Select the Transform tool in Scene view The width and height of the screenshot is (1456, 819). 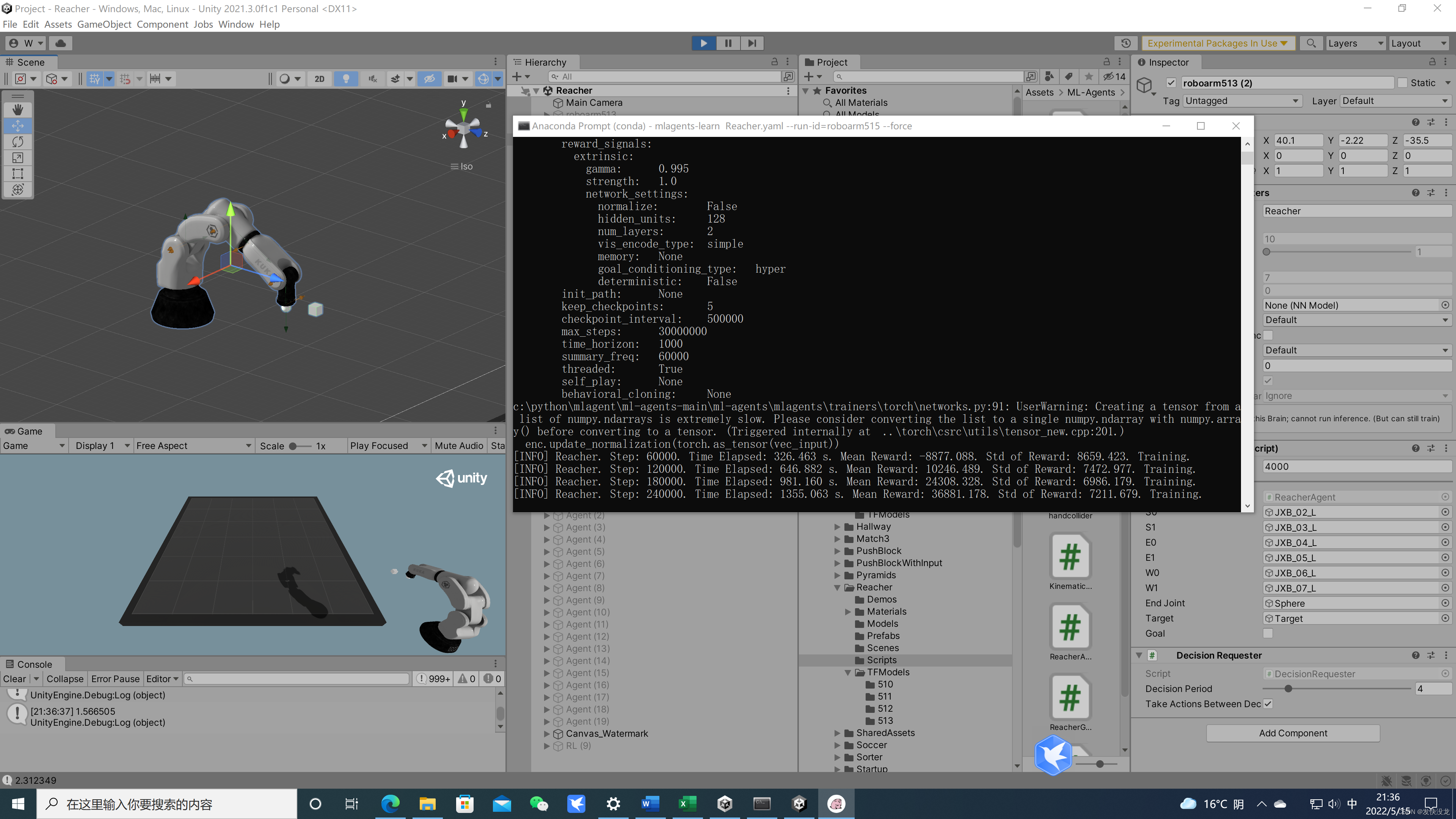click(17, 190)
